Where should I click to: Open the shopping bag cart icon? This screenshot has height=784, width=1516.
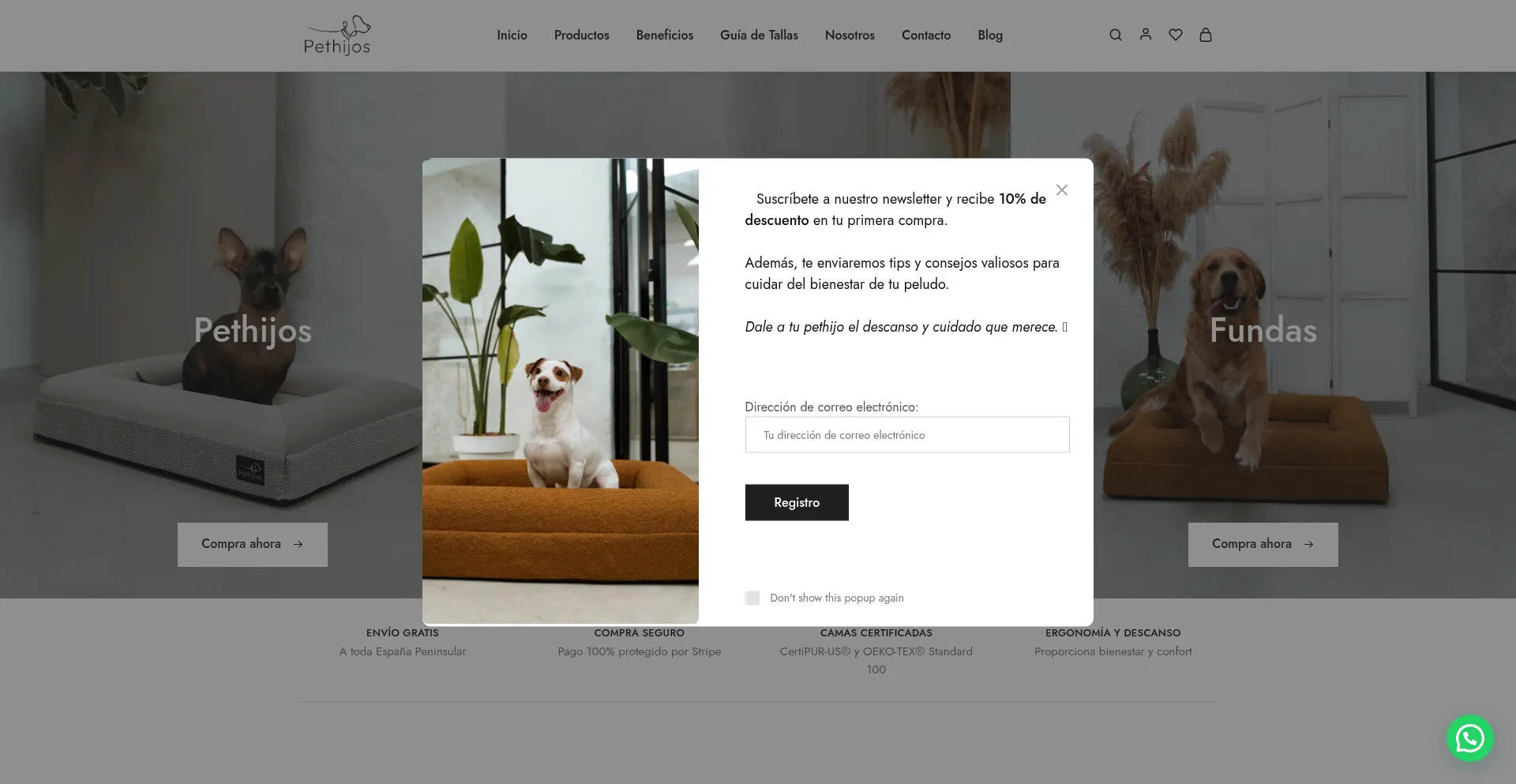click(1206, 35)
